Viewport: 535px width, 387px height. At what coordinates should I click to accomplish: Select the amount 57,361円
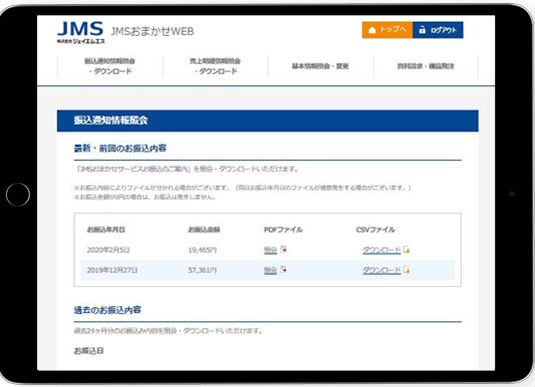[x=202, y=270]
